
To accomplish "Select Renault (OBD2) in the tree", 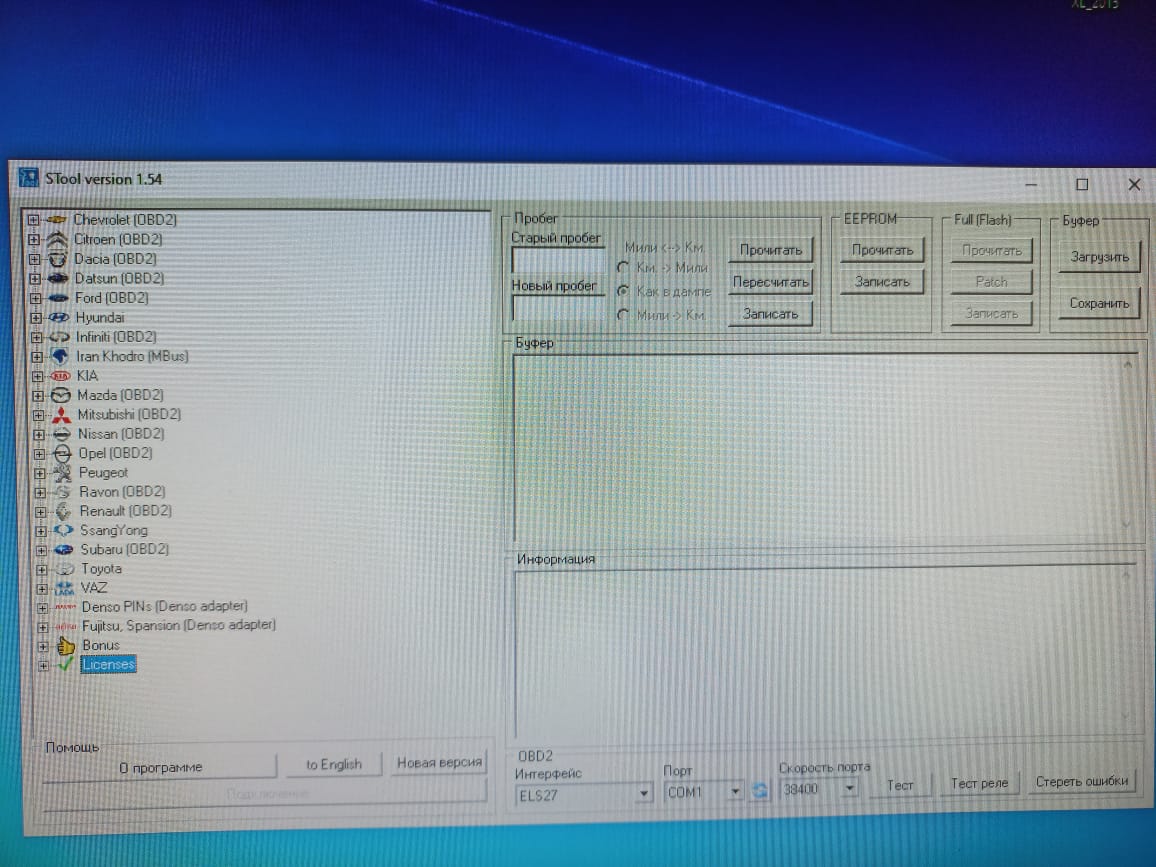I will click(125, 511).
